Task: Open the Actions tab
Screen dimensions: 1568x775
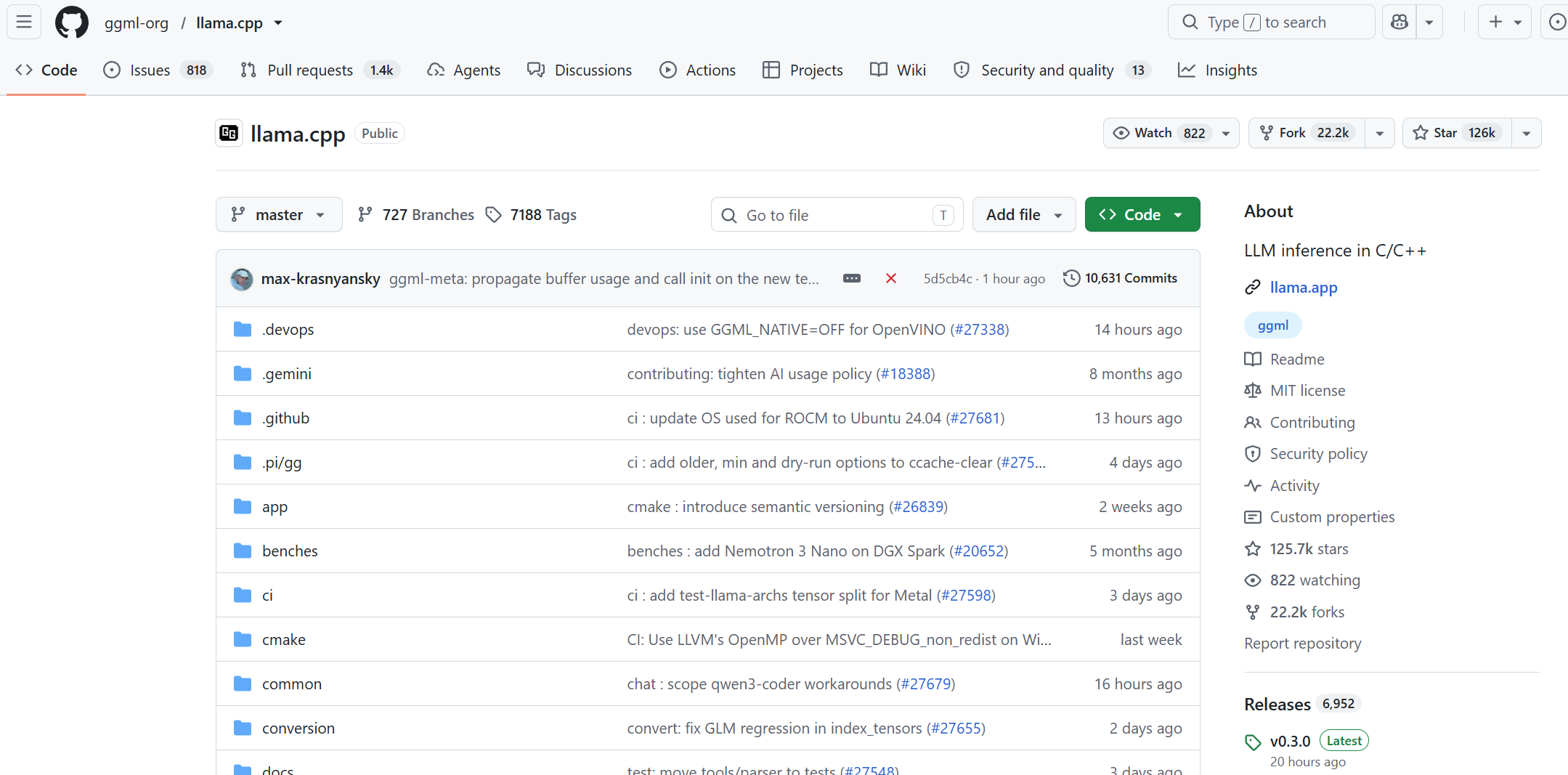Action: (697, 70)
